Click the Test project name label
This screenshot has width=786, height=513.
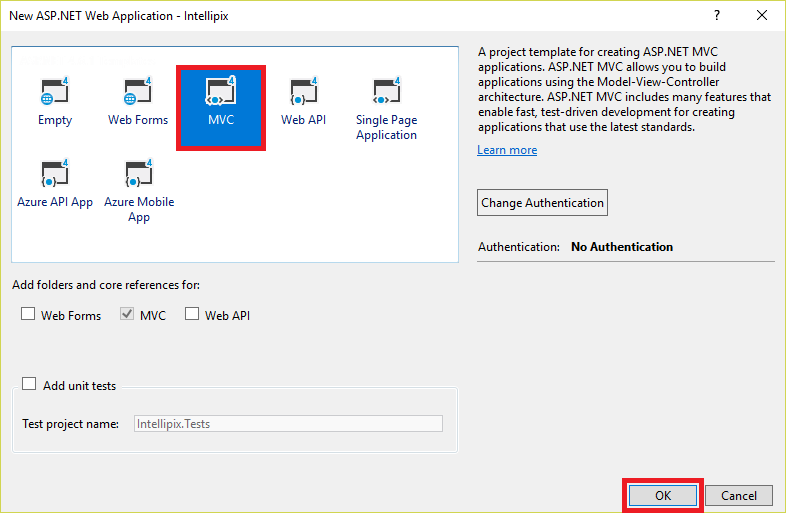pos(70,424)
